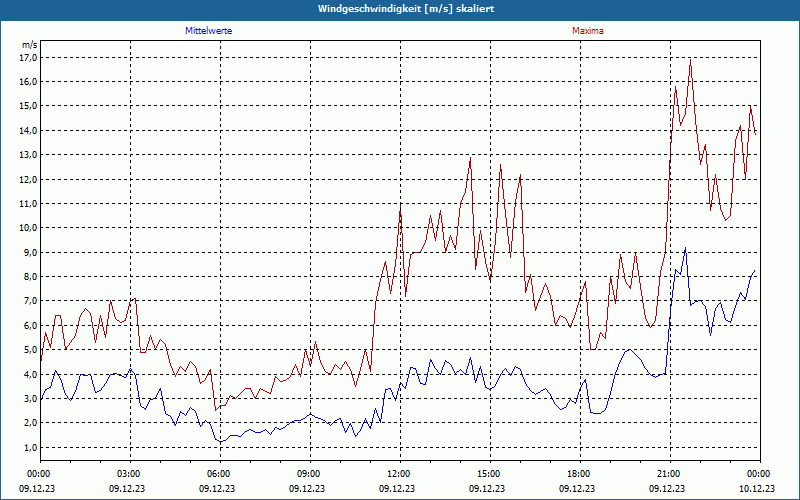Click the blue Mittelwerte minimum at 06:00
The height and width of the screenshot is (500, 800).
pyautogui.click(x=221, y=441)
